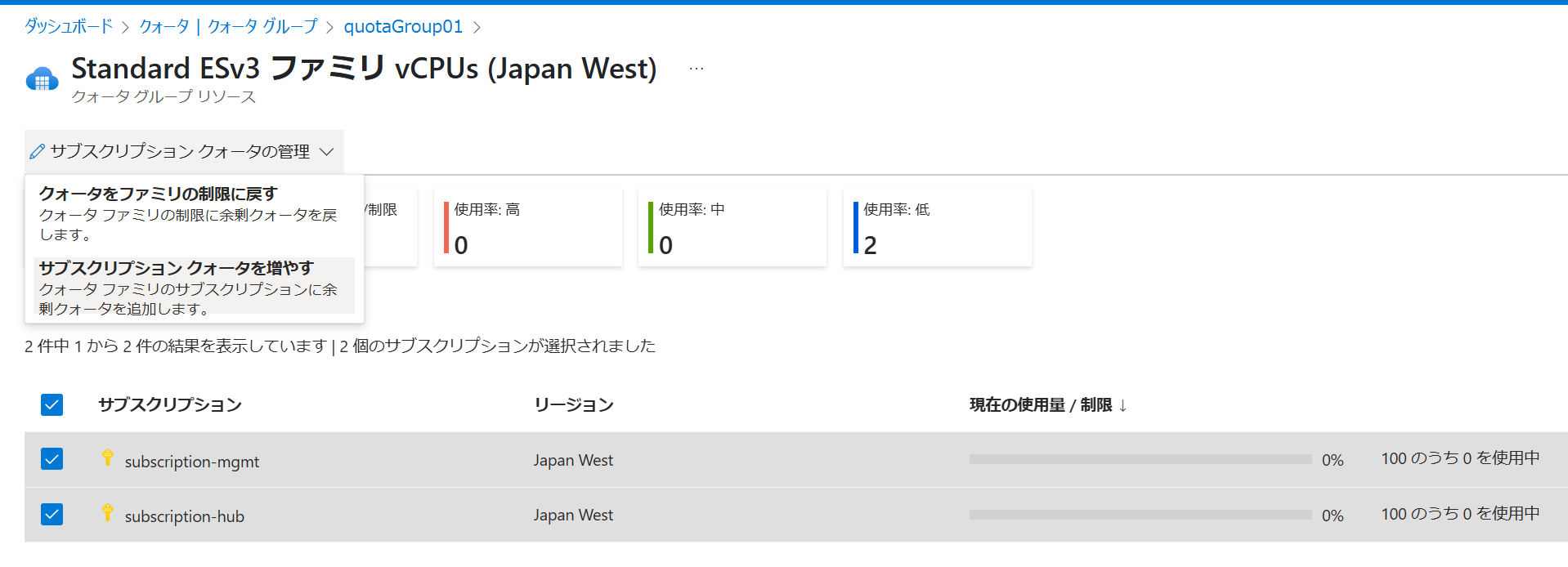The image size is (1568, 567).
Task: Uncheck the subscription-hub row checkbox
Action: click(x=52, y=514)
